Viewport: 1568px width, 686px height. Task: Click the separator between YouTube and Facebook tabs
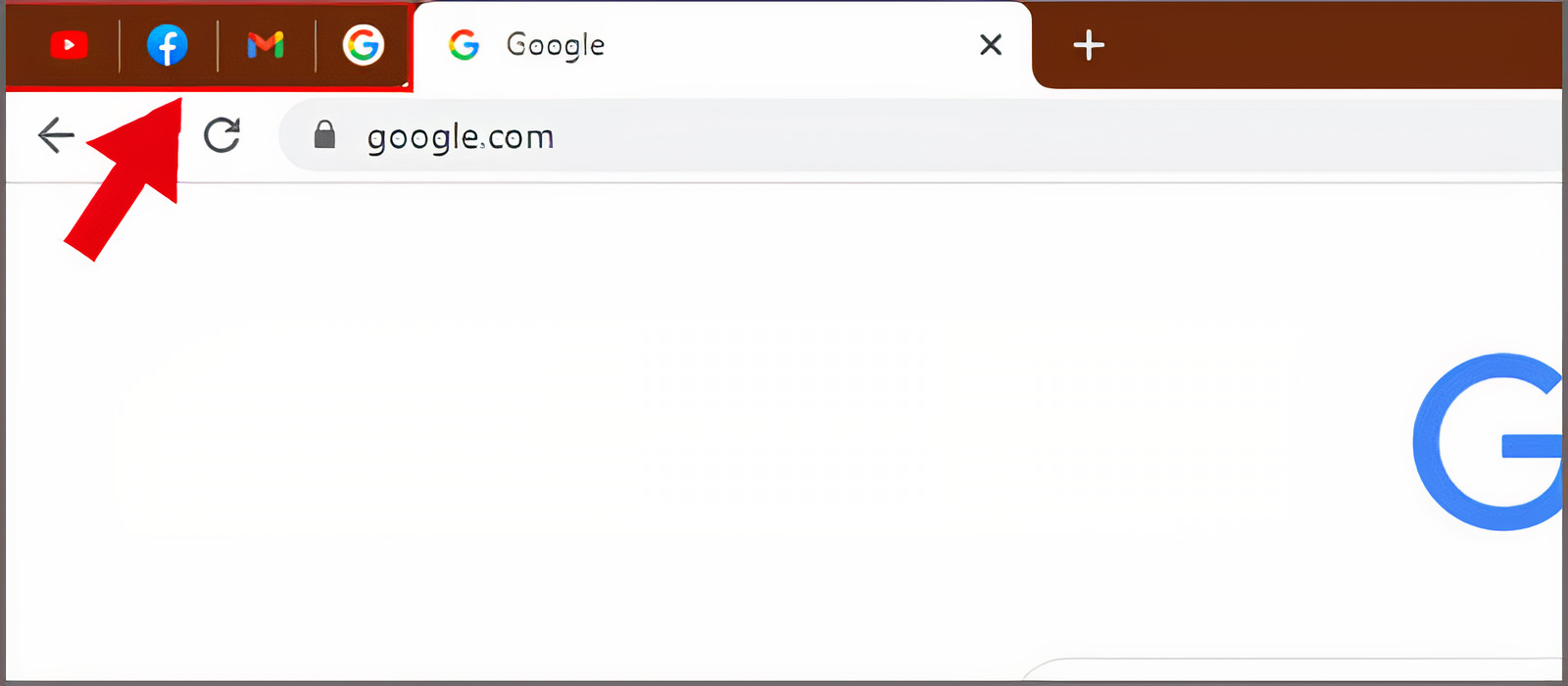tap(120, 45)
